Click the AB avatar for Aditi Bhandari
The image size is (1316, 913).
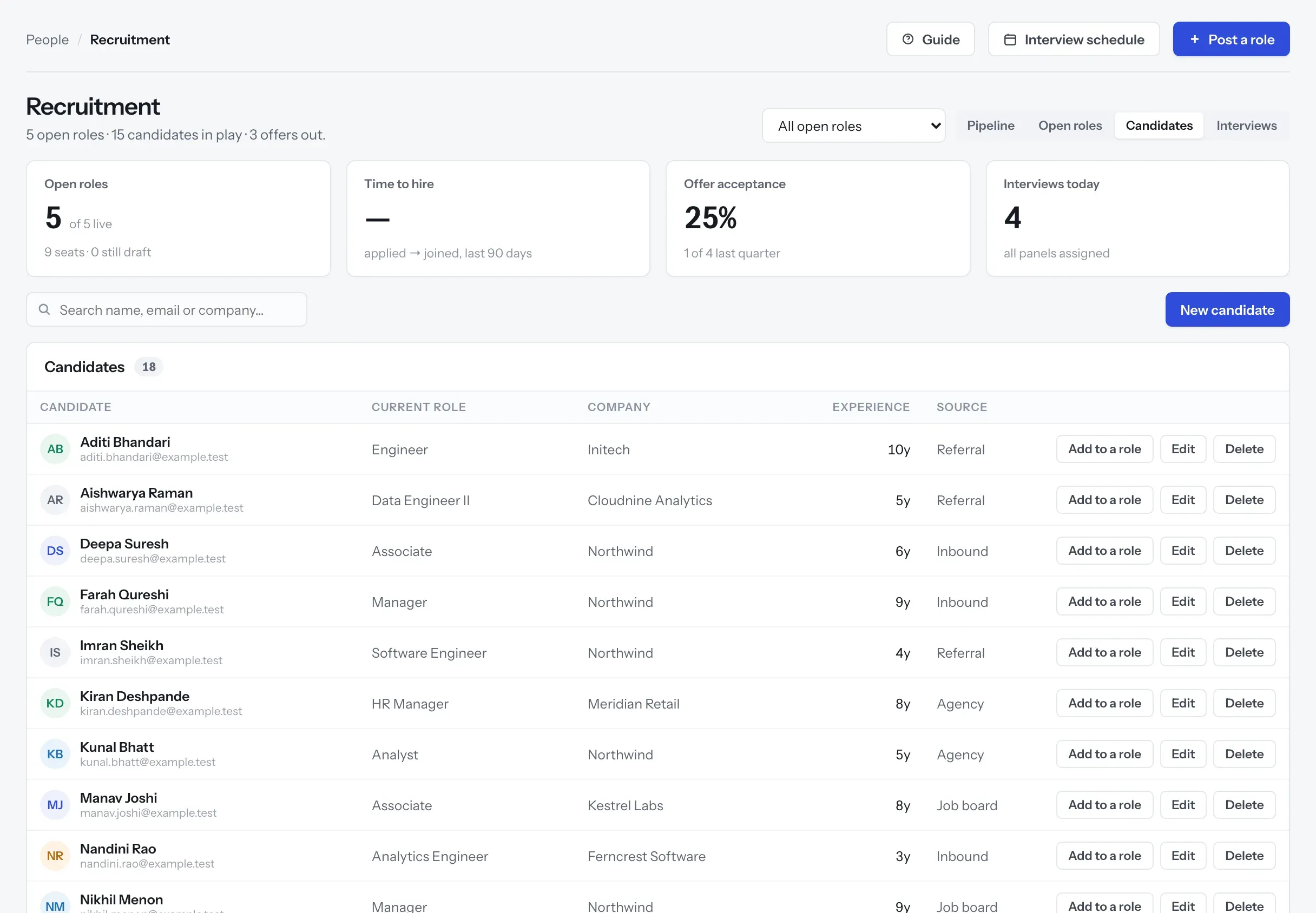coord(55,449)
